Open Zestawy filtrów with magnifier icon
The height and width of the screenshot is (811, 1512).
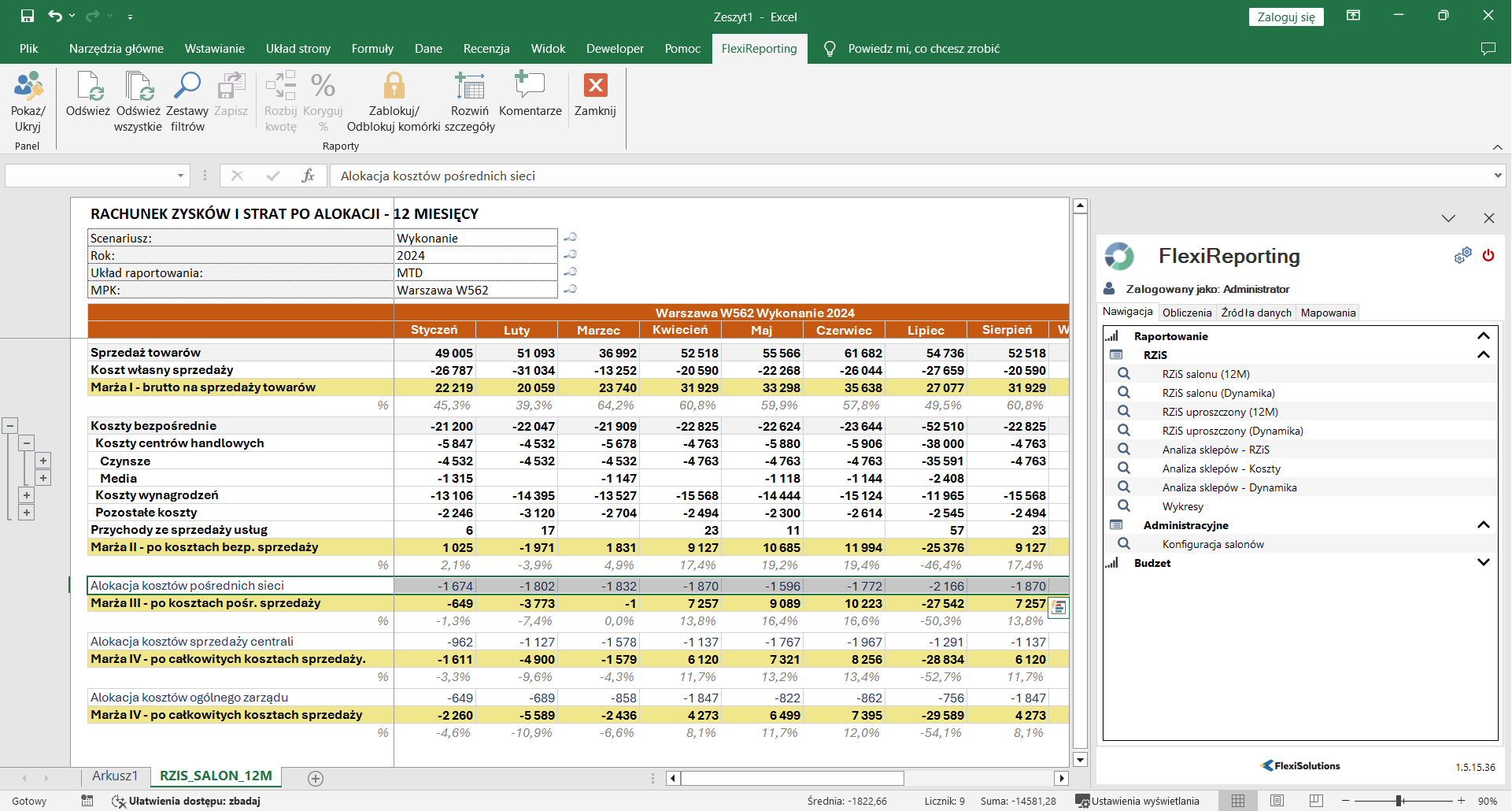187,87
